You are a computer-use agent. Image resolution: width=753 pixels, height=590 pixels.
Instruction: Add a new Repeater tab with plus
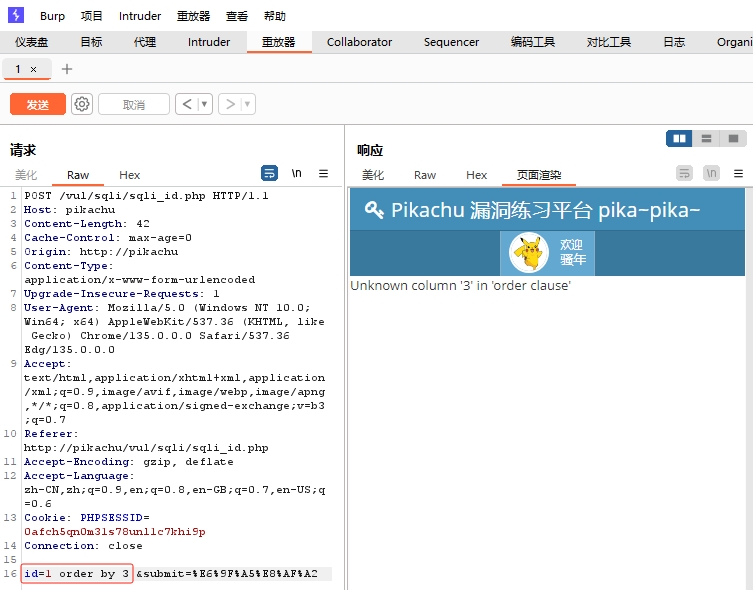click(67, 69)
